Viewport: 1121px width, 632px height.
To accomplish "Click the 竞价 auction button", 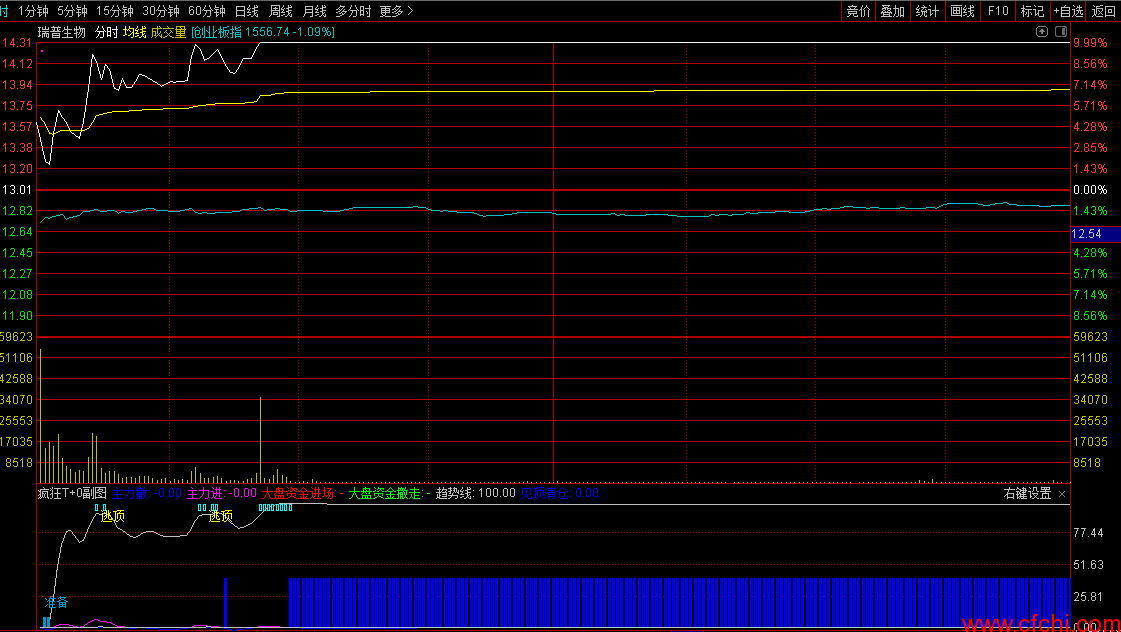I will coord(858,11).
